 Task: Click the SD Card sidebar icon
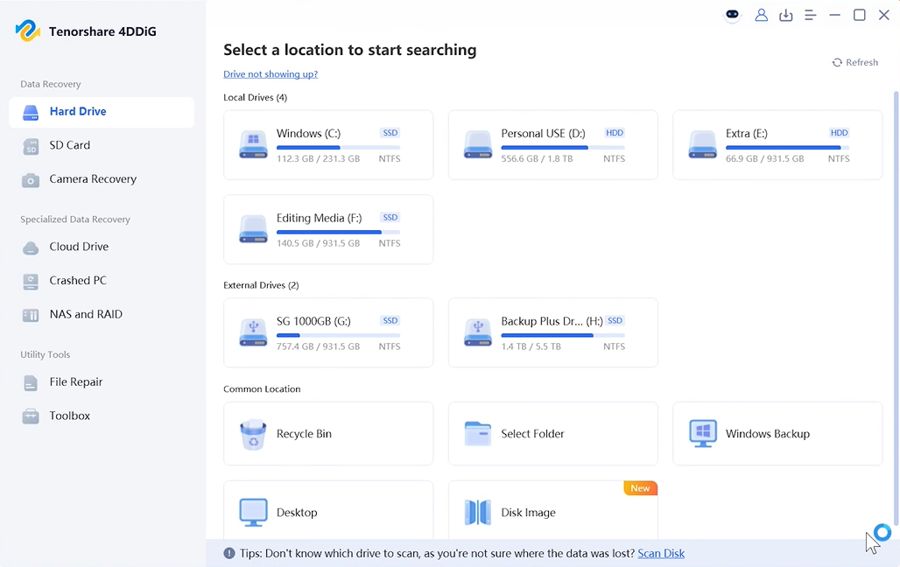(30, 146)
